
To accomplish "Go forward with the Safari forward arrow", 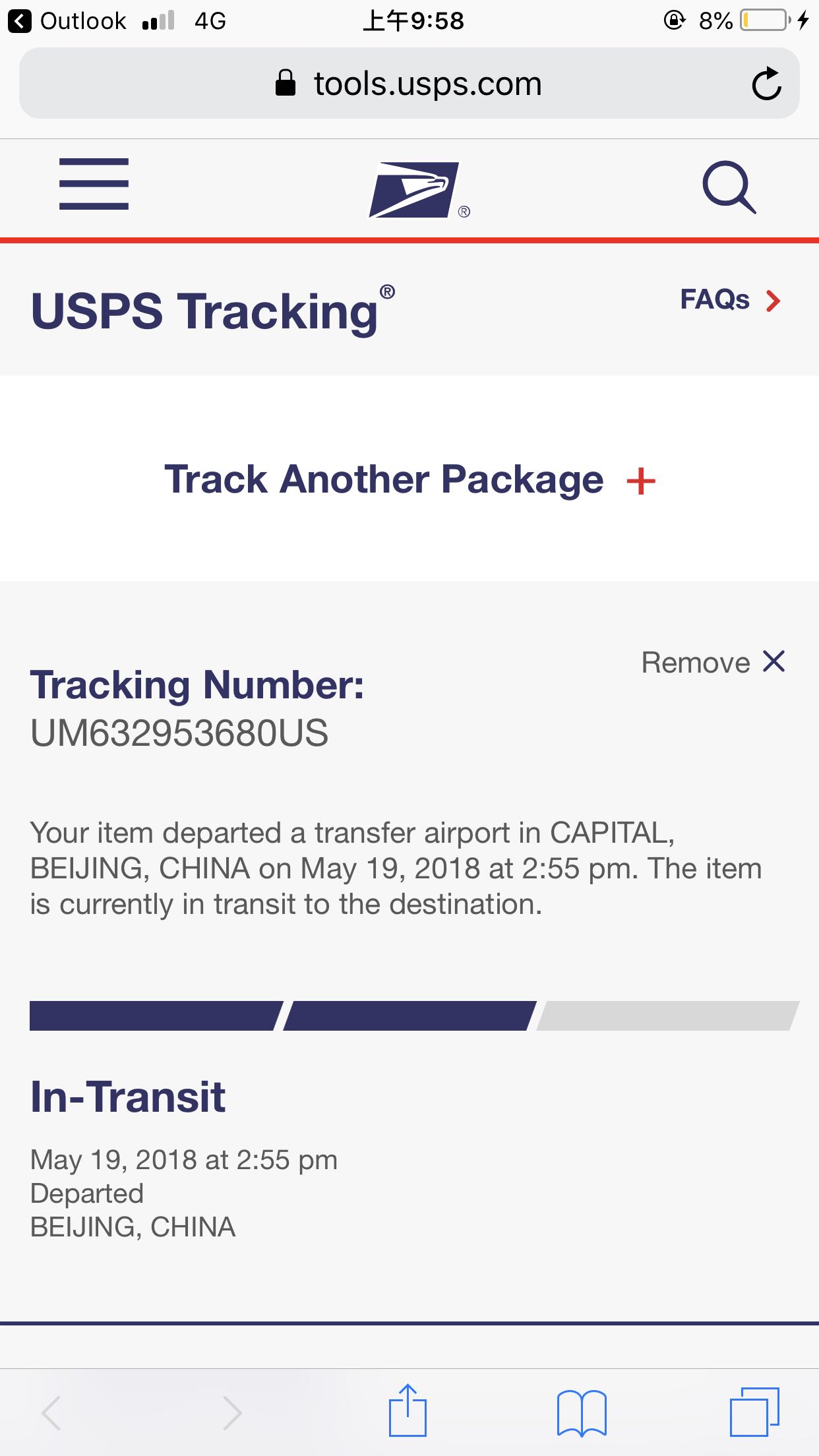I will [231, 1412].
